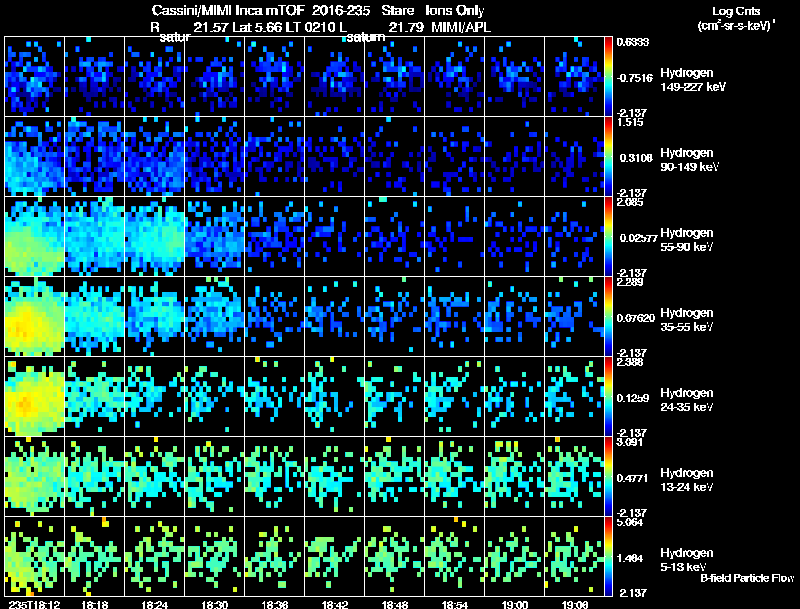
Task: Click the 2.085 color scale value
Action: 630,202
